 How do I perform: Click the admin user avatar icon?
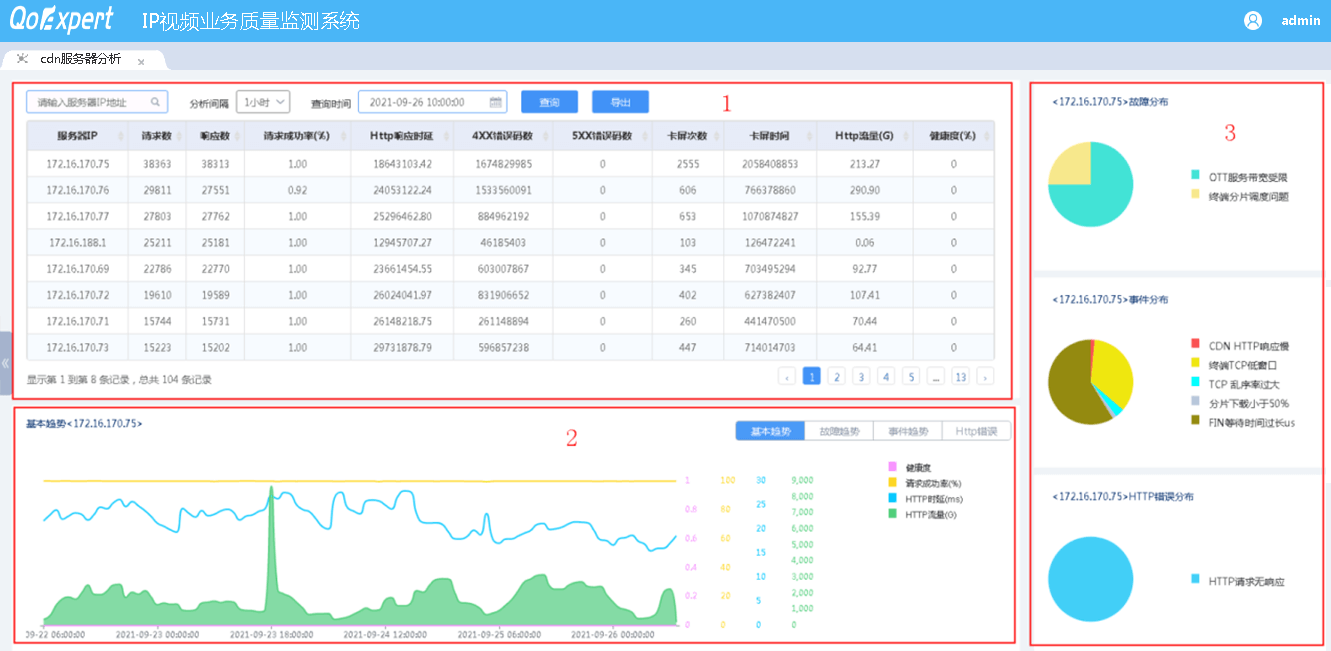[1252, 20]
